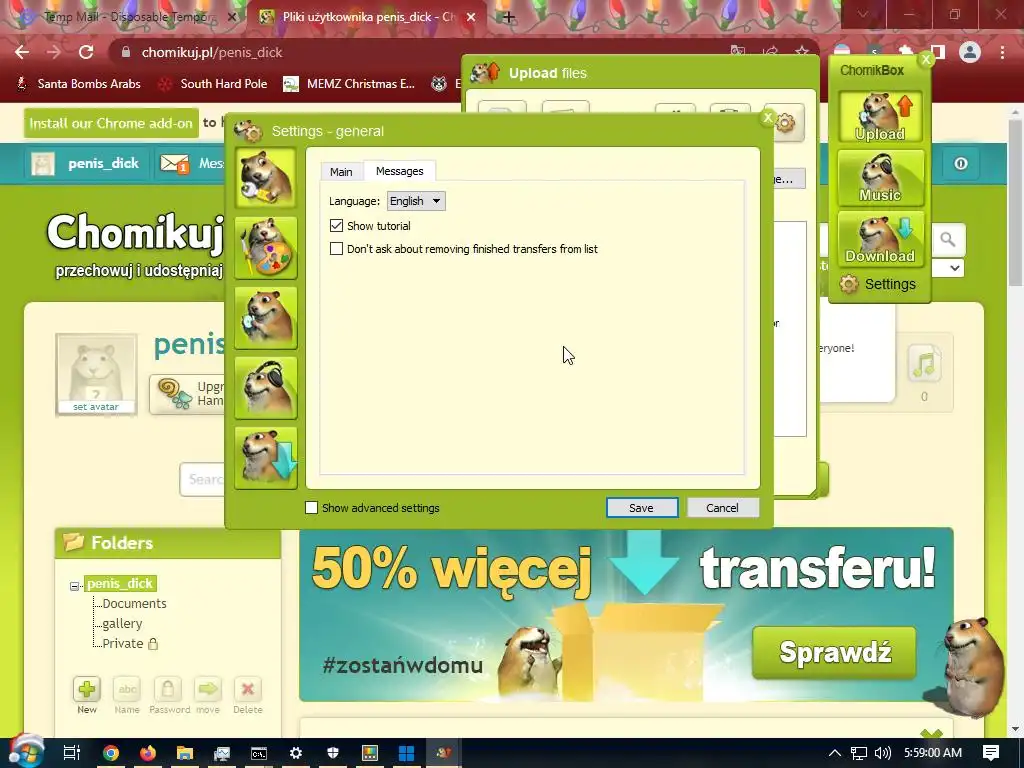Image resolution: width=1024 pixels, height=768 pixels.
Task: Click gear icon in Upload files window
Action: tap(786, 122)
